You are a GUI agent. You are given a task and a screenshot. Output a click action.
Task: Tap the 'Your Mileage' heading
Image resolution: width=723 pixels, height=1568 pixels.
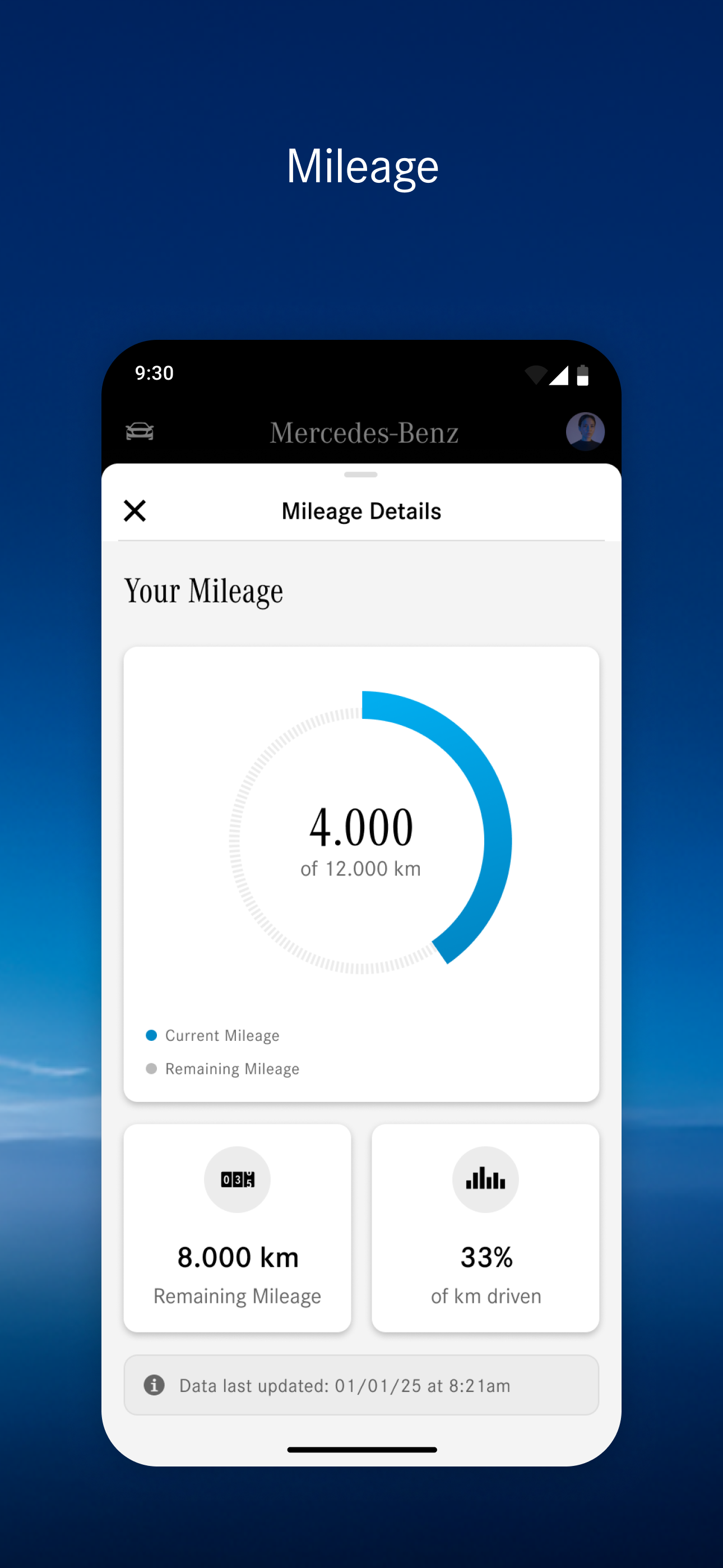204,591
